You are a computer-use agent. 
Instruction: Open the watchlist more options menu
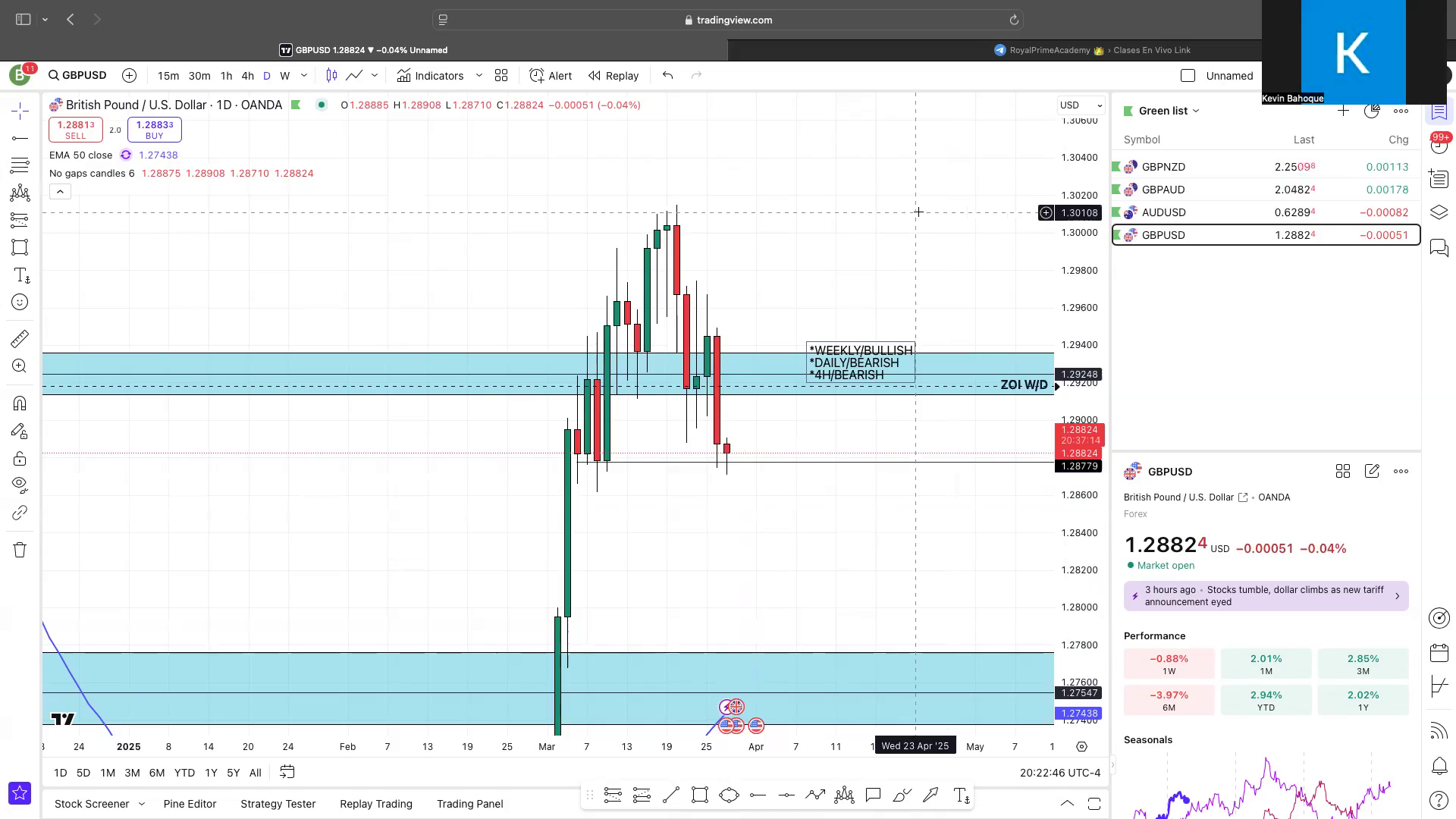pyautogui.click(x=1401, y=111)
